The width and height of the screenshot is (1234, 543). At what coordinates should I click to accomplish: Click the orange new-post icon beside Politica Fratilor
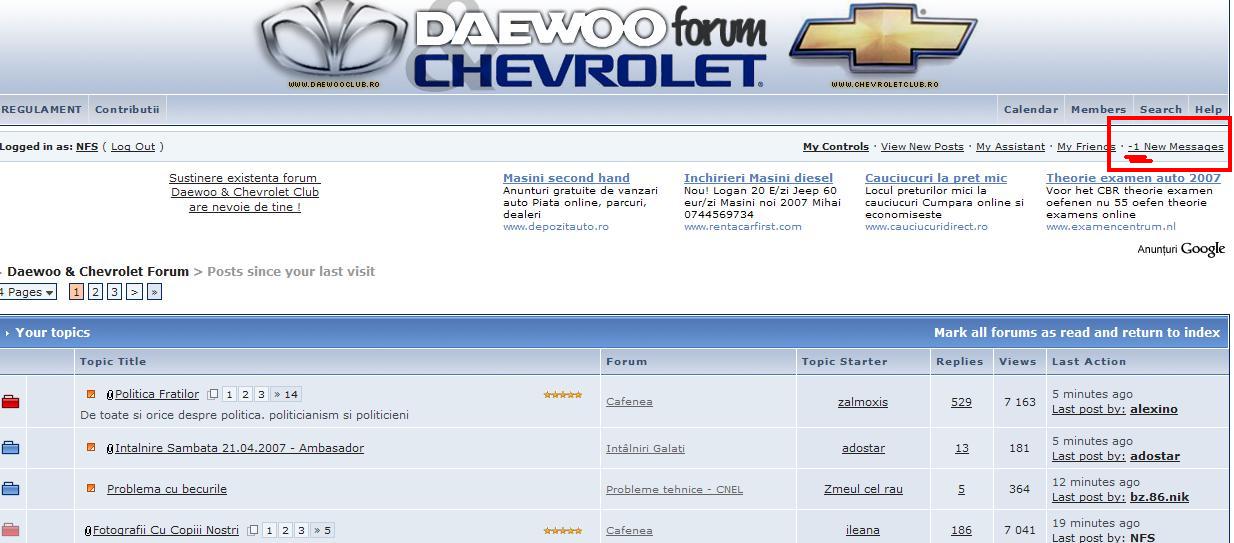(91, 394)
